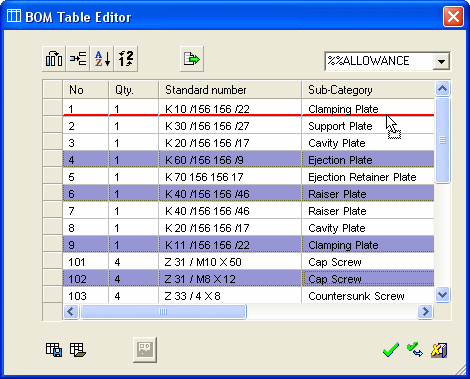The image size is (470, 379).
Task: Click the Raiser Plate cell in row 7
Action: point(368,211)
